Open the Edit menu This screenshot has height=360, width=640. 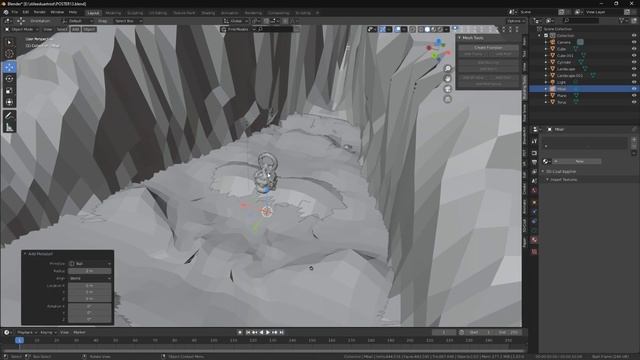coord(26,12)
